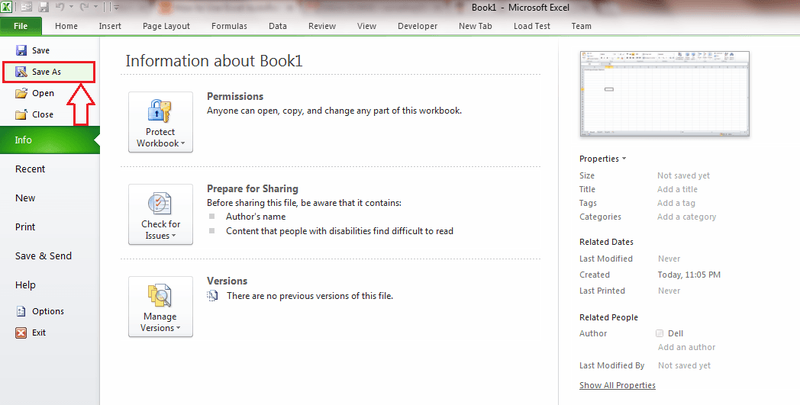
Task: Switch to the Data tab
Action: coord(278,26)
